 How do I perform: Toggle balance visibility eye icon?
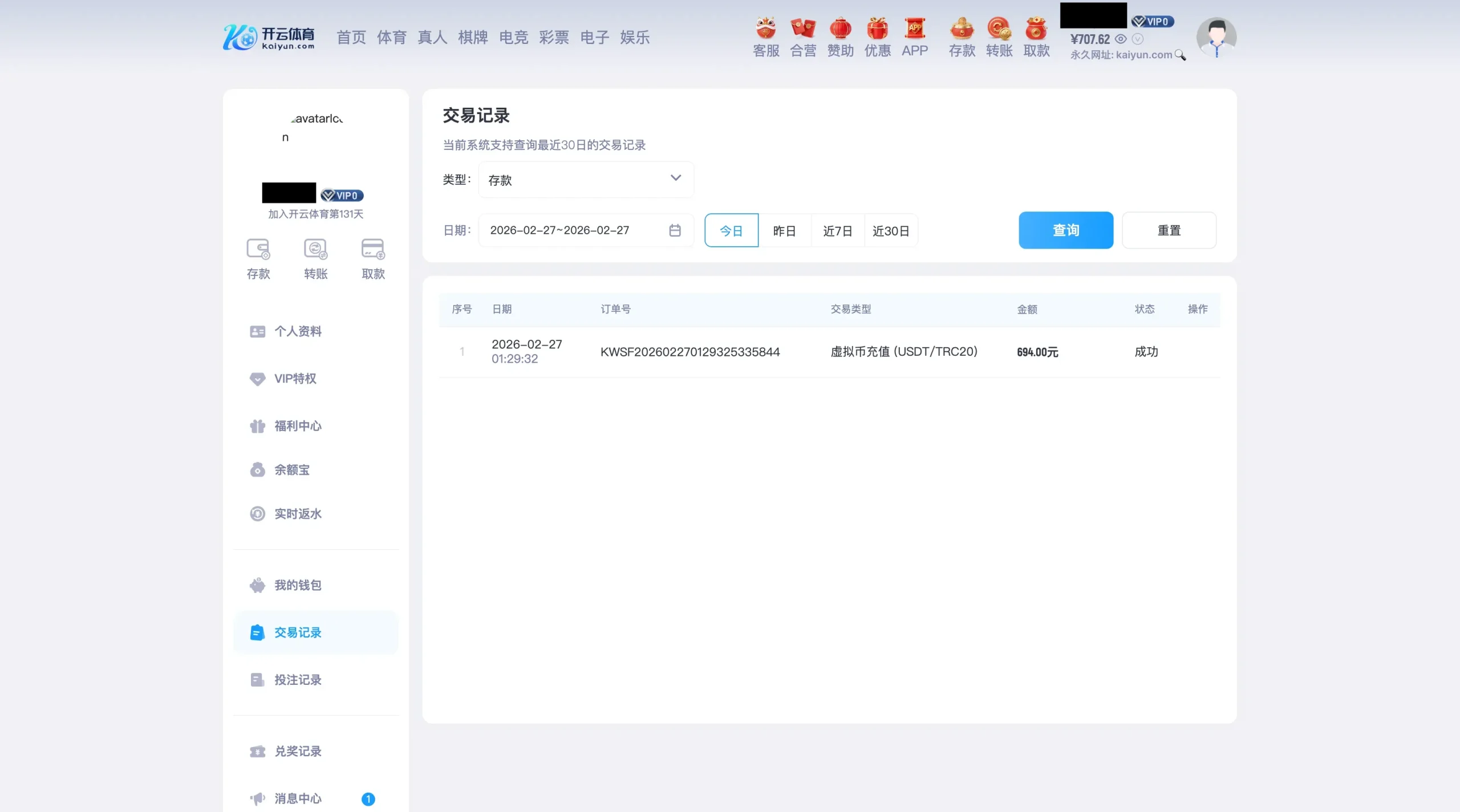coord(1121,39)
